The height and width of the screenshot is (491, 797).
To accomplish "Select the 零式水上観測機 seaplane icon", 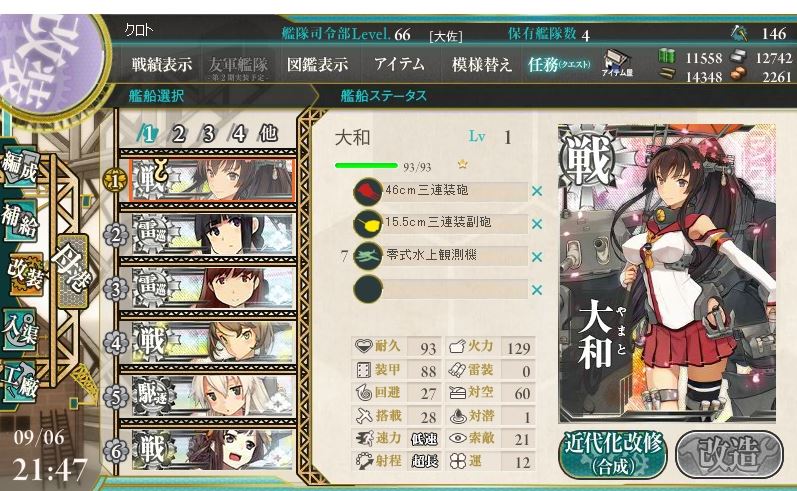I will click(367, 256).
